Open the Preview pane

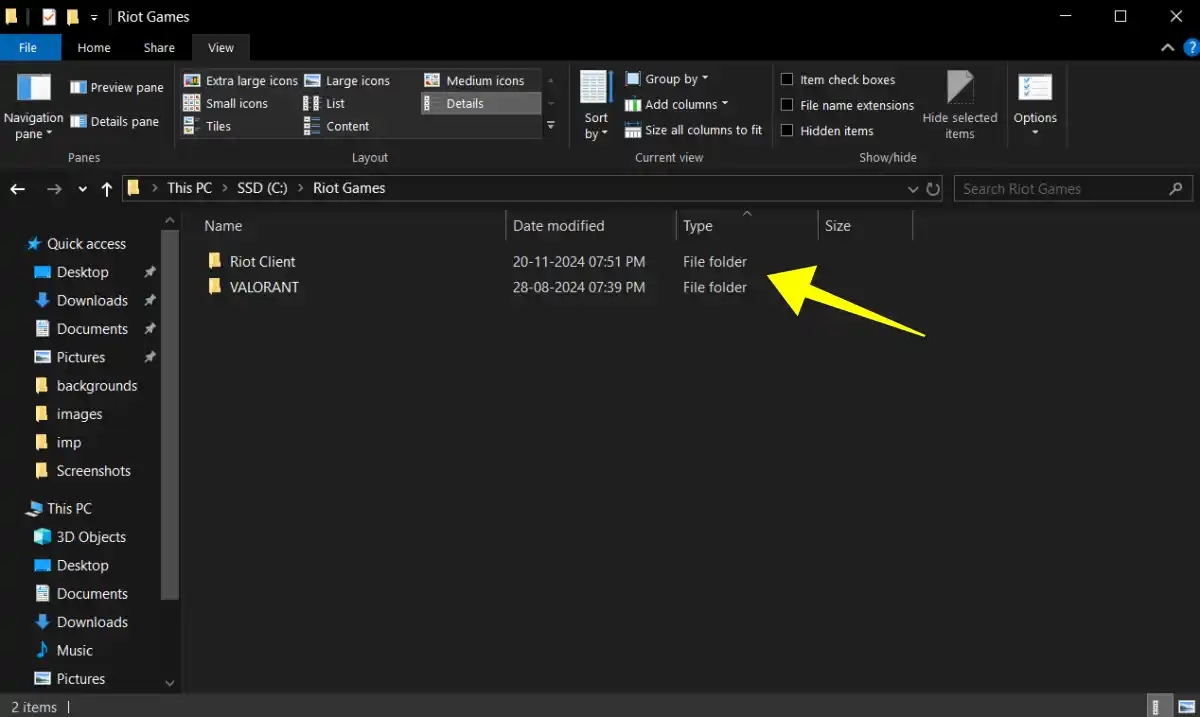click(x=115, y=87)
